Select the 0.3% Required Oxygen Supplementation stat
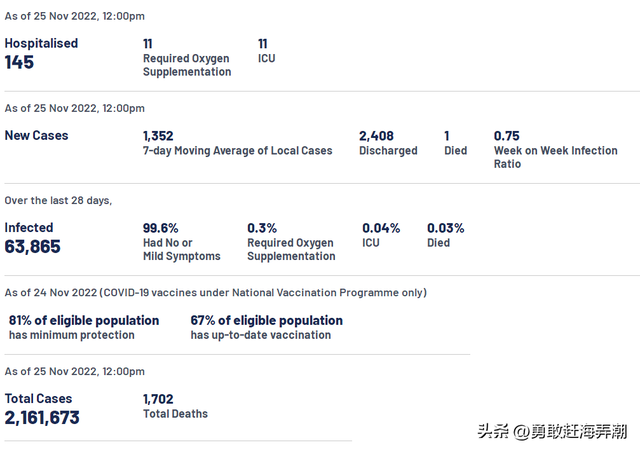 click(x=262, y=228)
